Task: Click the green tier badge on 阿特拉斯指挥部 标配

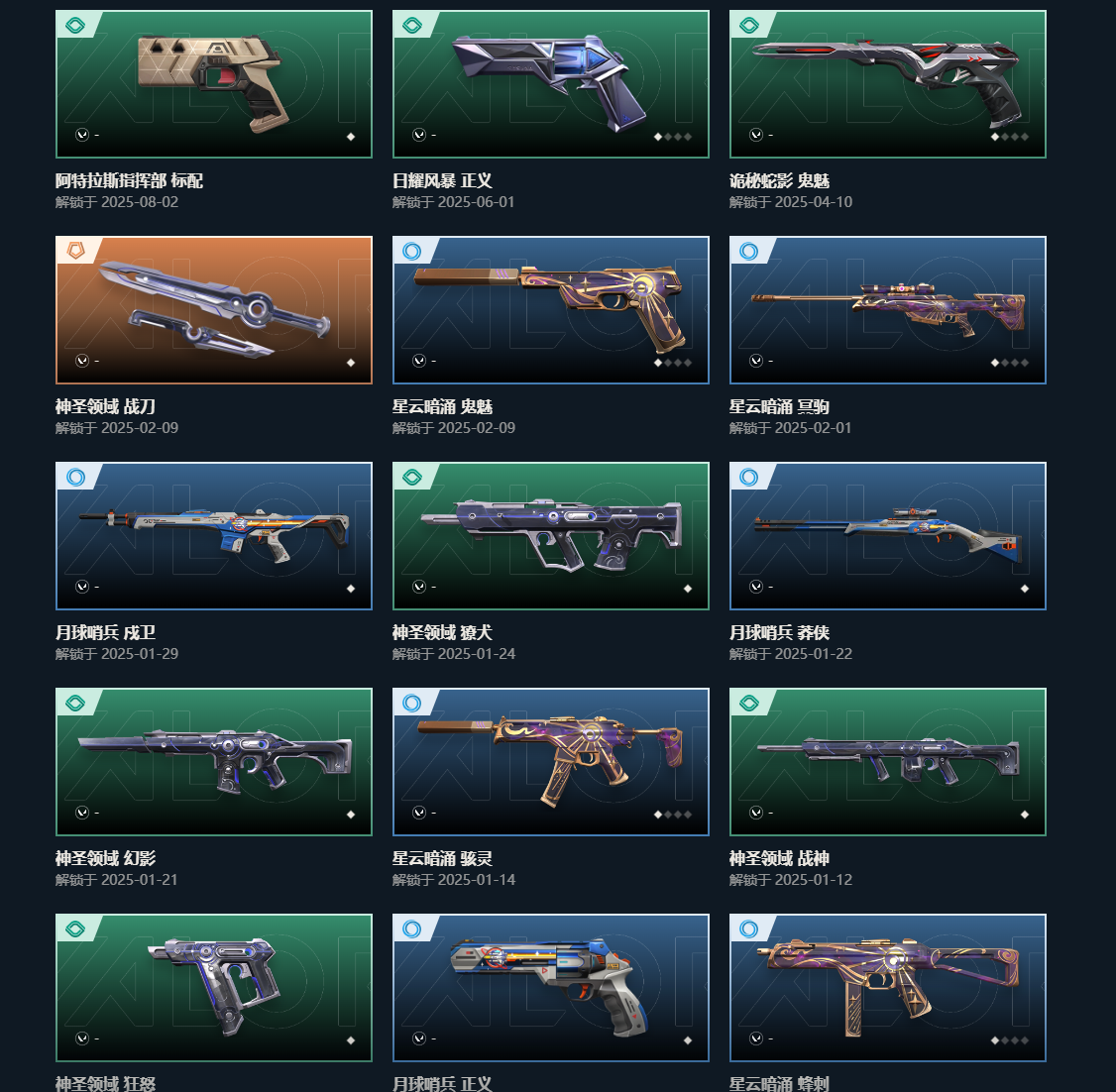Action: click(x=75, y=26)
